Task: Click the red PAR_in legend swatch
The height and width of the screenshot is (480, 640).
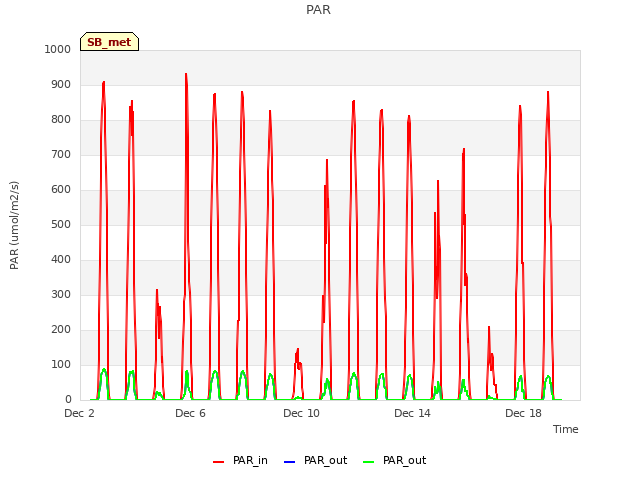Action: [218, 462]
